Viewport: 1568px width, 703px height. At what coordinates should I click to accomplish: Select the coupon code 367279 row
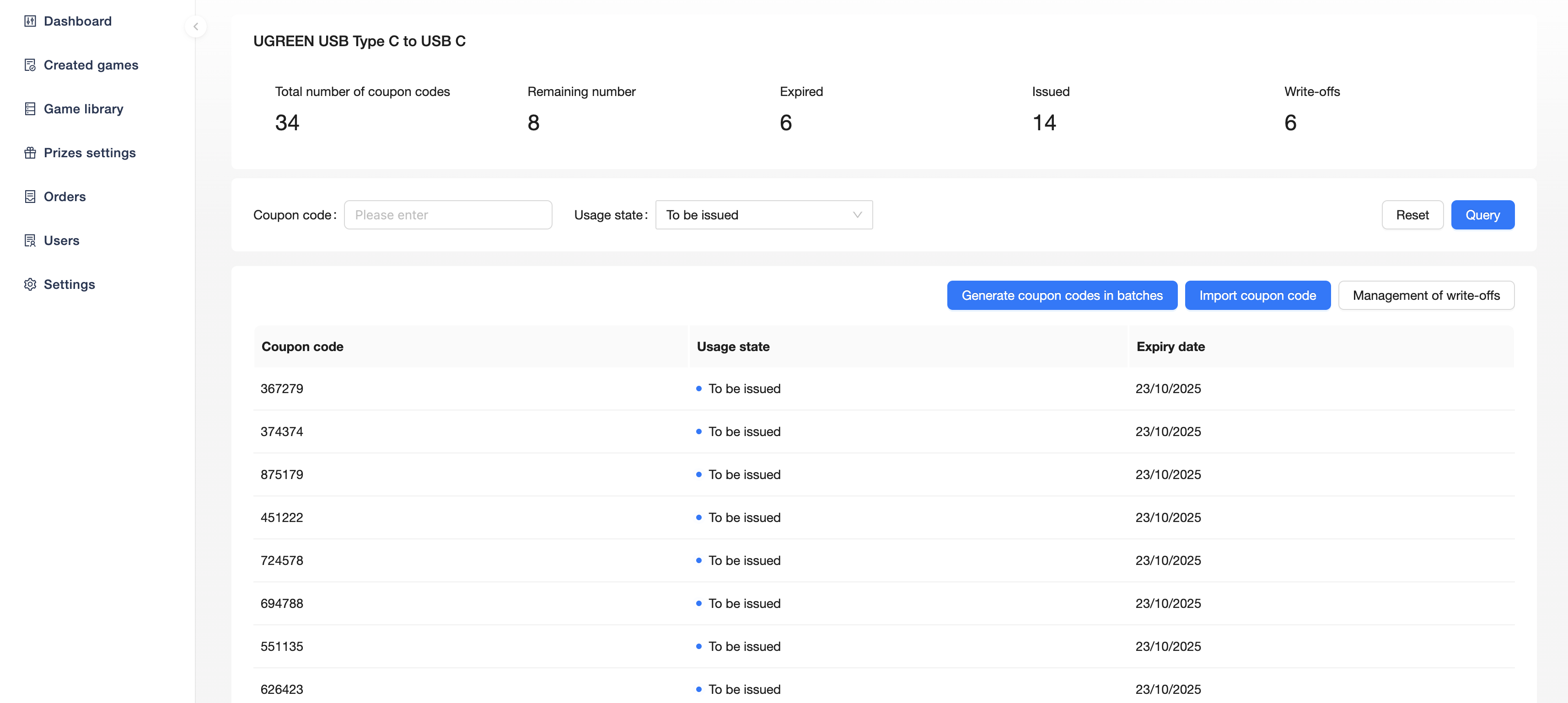click(x=282, y=389)
